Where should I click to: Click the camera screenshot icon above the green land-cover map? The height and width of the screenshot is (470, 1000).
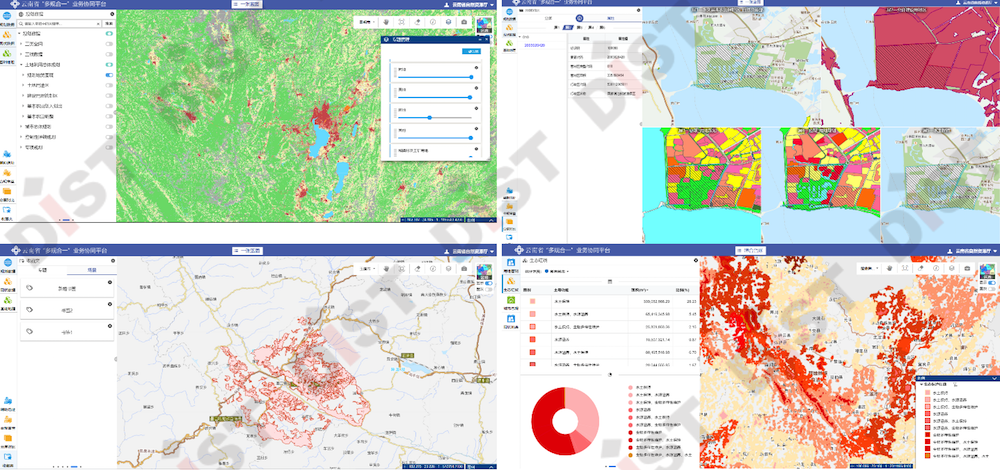click(x=465, y=20)
